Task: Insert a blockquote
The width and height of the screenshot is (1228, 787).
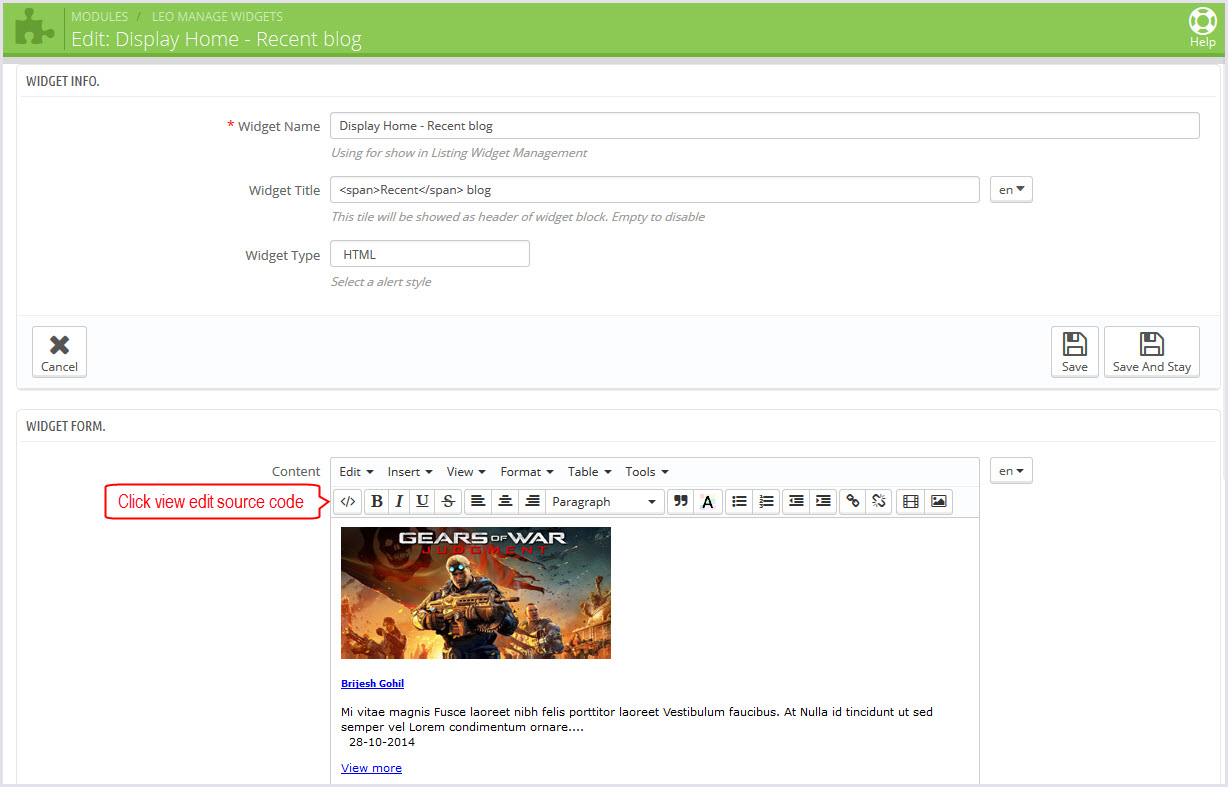Action: point(681,501)
